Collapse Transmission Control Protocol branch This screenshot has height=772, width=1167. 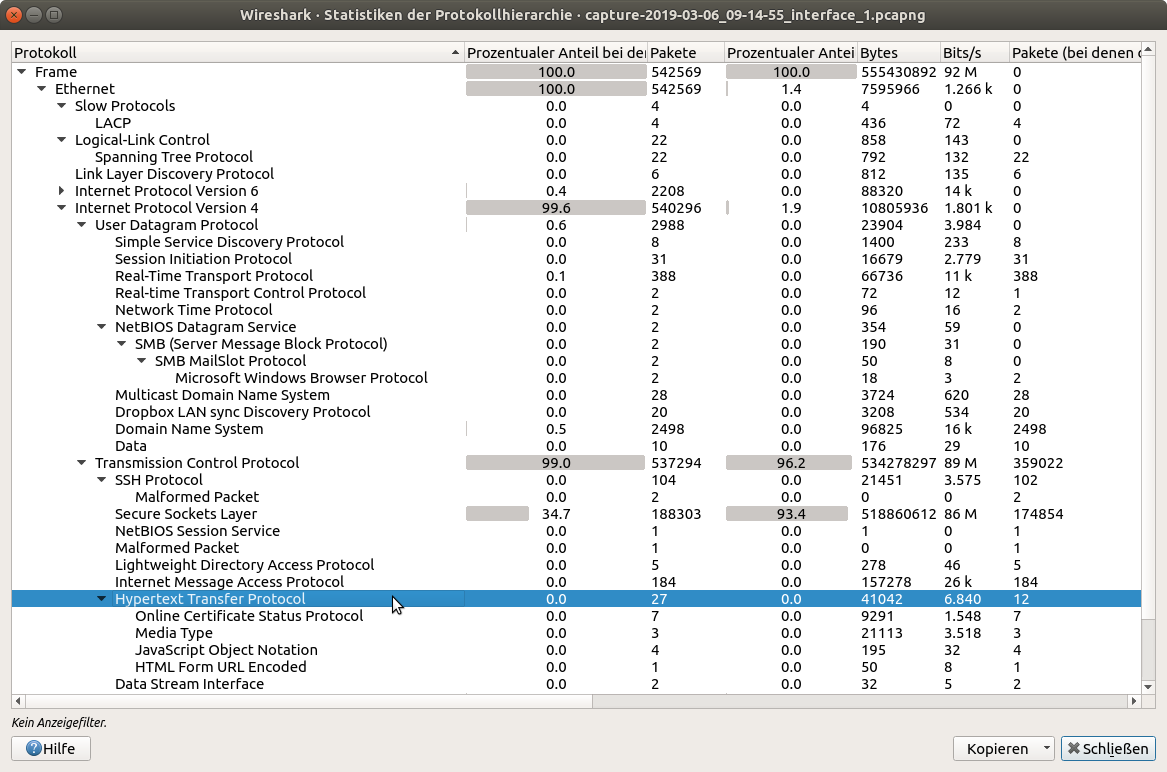click(x=81, y=463)
